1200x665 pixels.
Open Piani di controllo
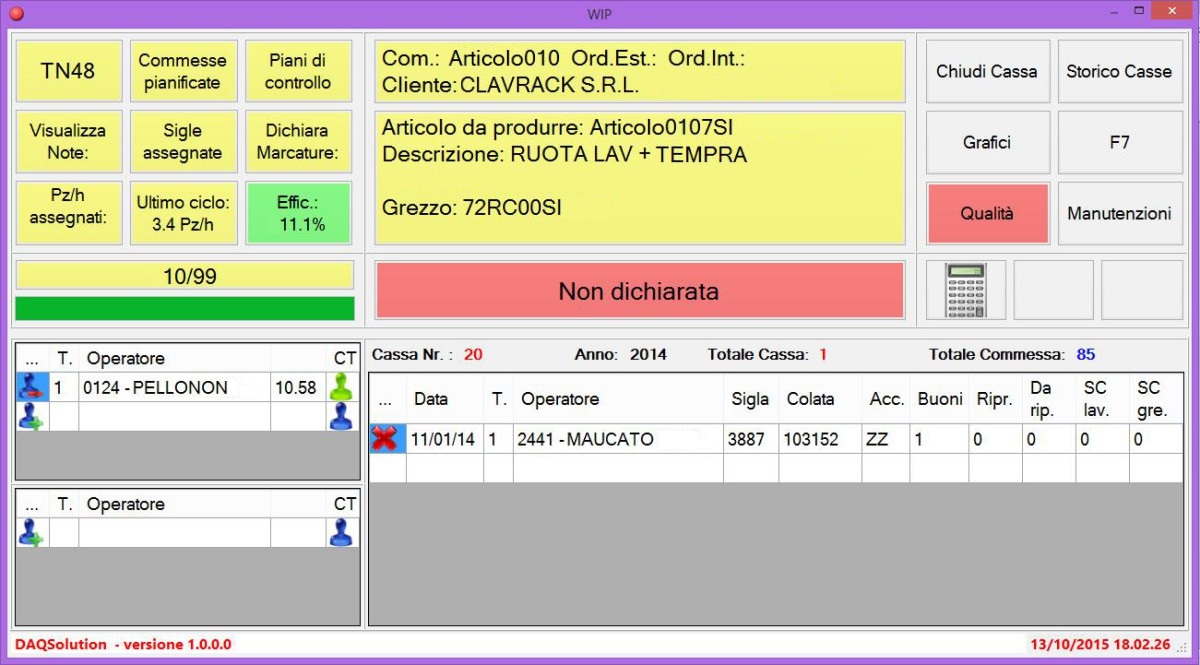298,71
